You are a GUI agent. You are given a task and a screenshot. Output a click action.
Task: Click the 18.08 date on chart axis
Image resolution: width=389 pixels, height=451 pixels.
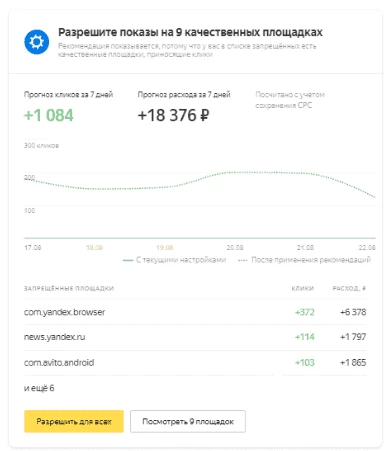point(94,248)
